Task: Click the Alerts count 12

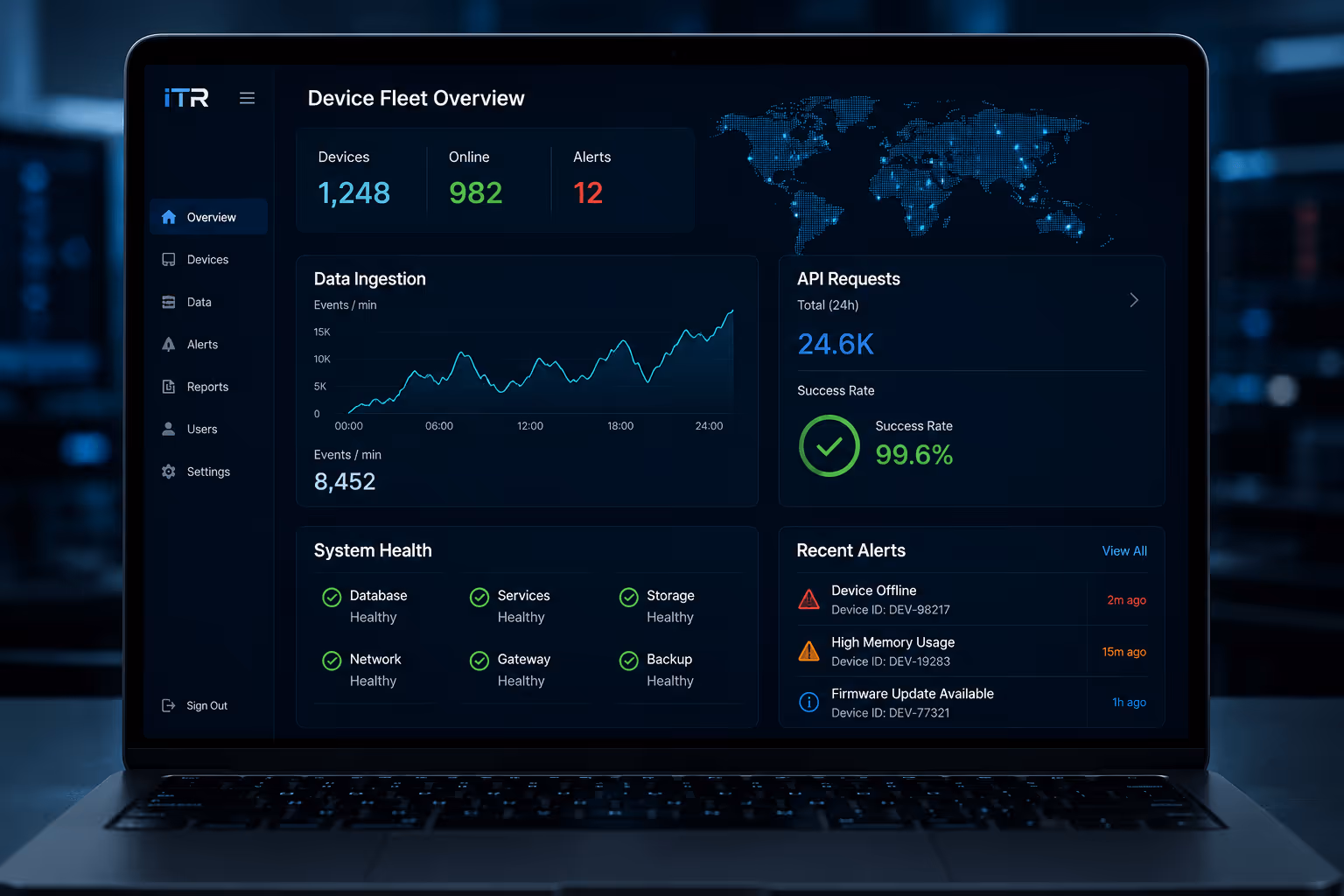Action: point(588,192)
